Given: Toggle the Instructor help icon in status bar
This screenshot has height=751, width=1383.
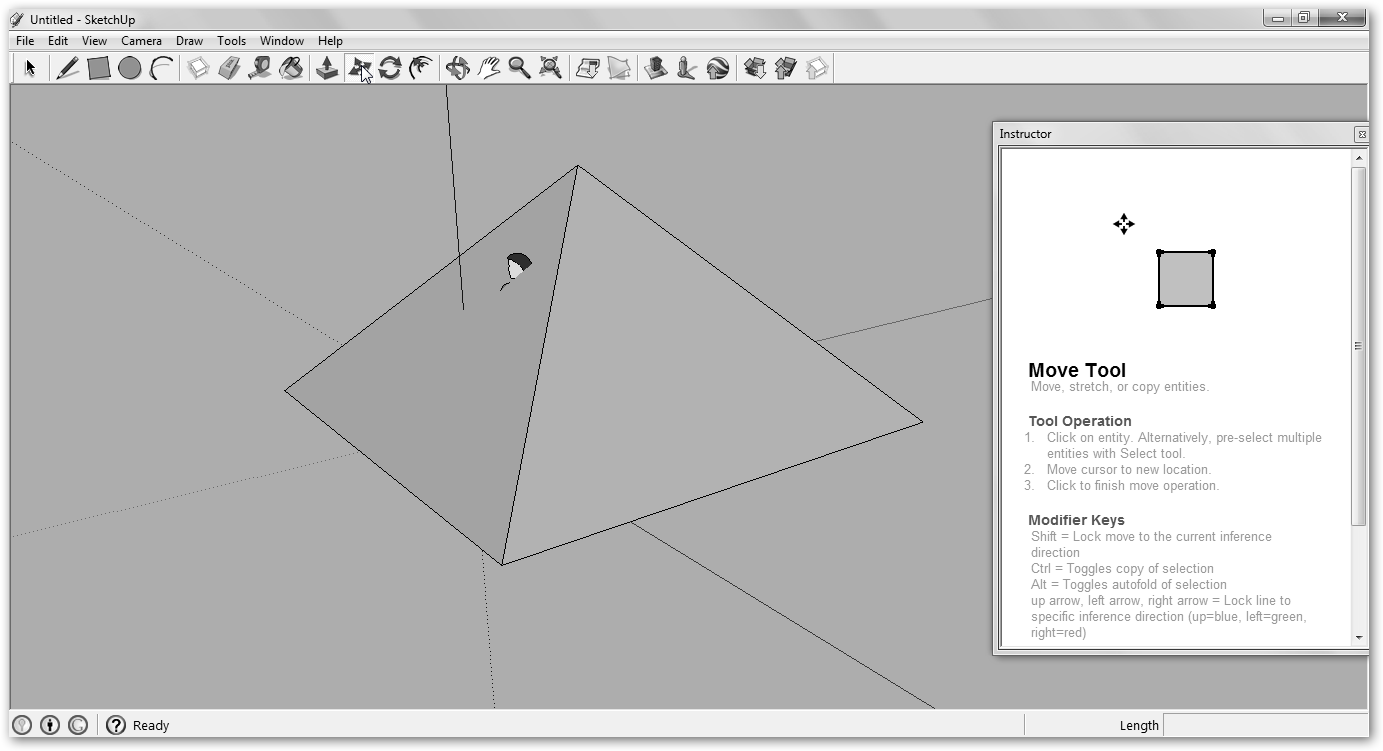Looking at the screenshot, I should coord(116,725).
